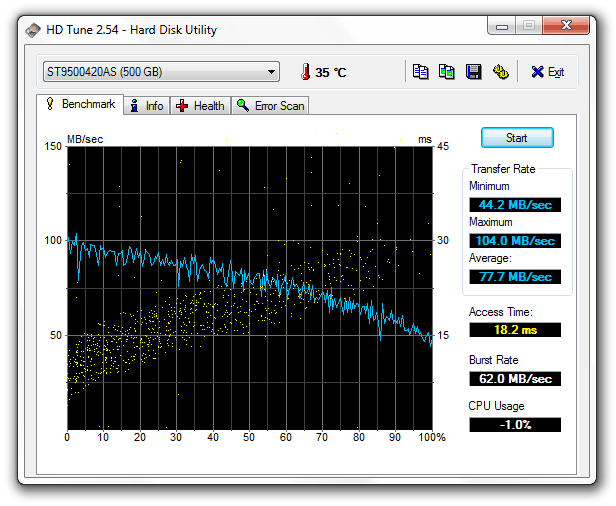This screenshot has height=506, width=616.
Task: Click the Start benchmark button
Action: [517, 138]
